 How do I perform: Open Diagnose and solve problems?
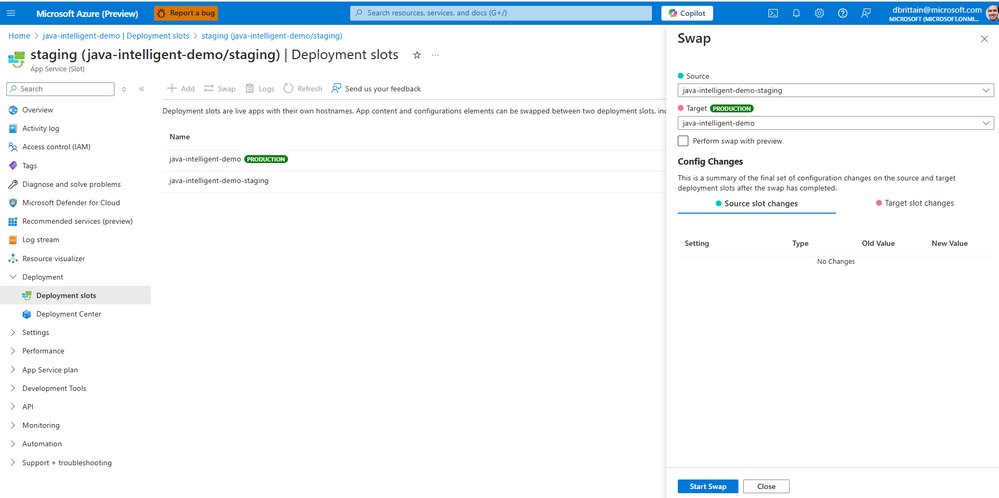point(71,184)
